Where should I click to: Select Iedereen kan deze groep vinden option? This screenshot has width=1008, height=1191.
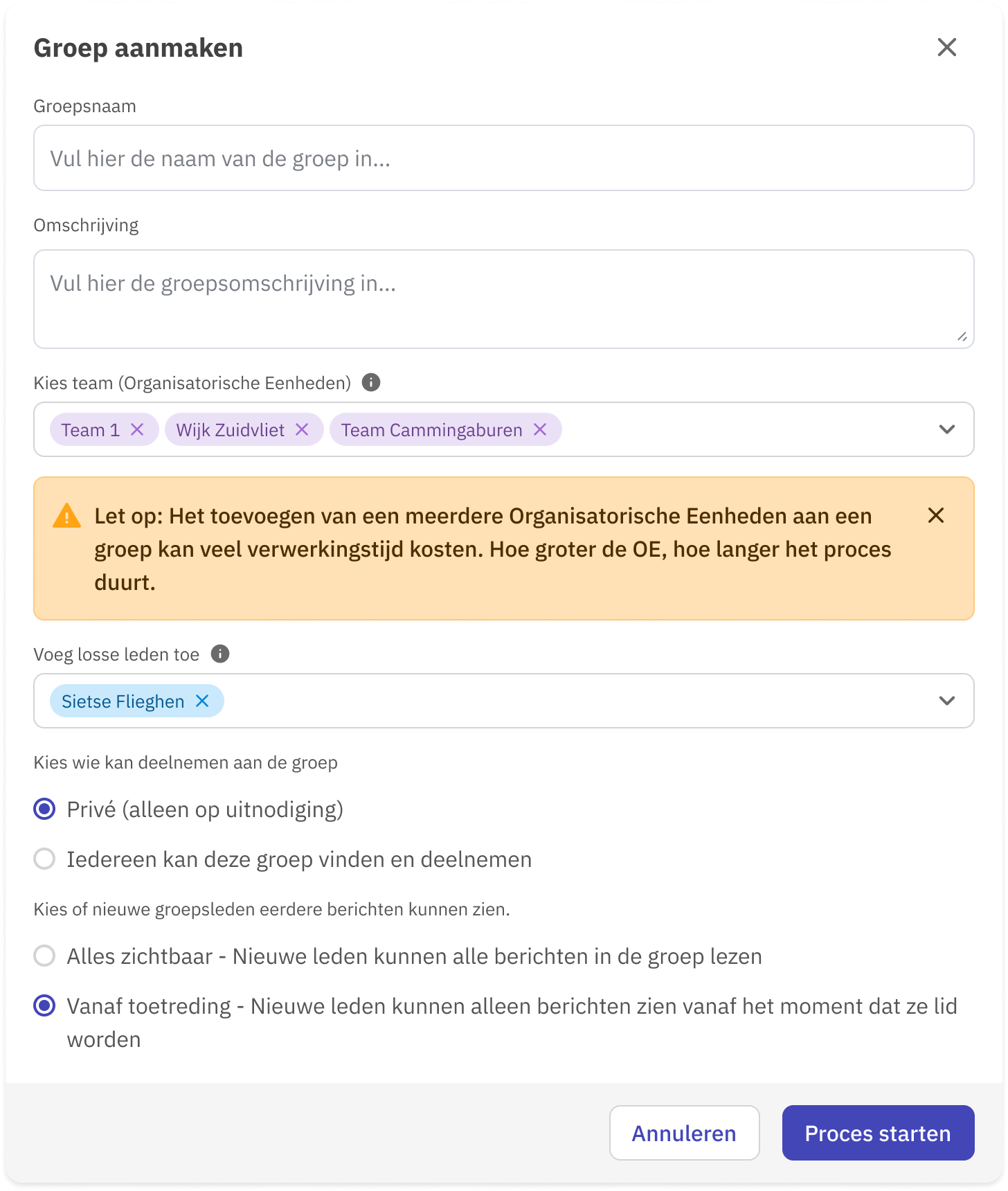point(45,859)
